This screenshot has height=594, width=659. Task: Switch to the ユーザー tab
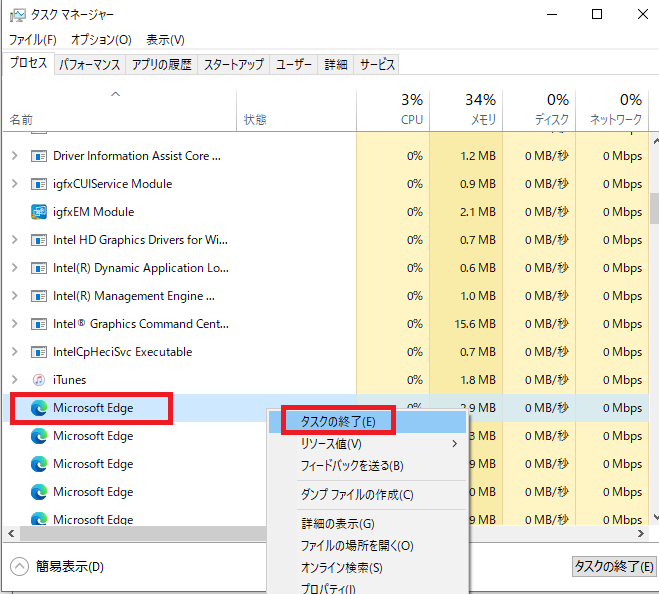point(294,65)
